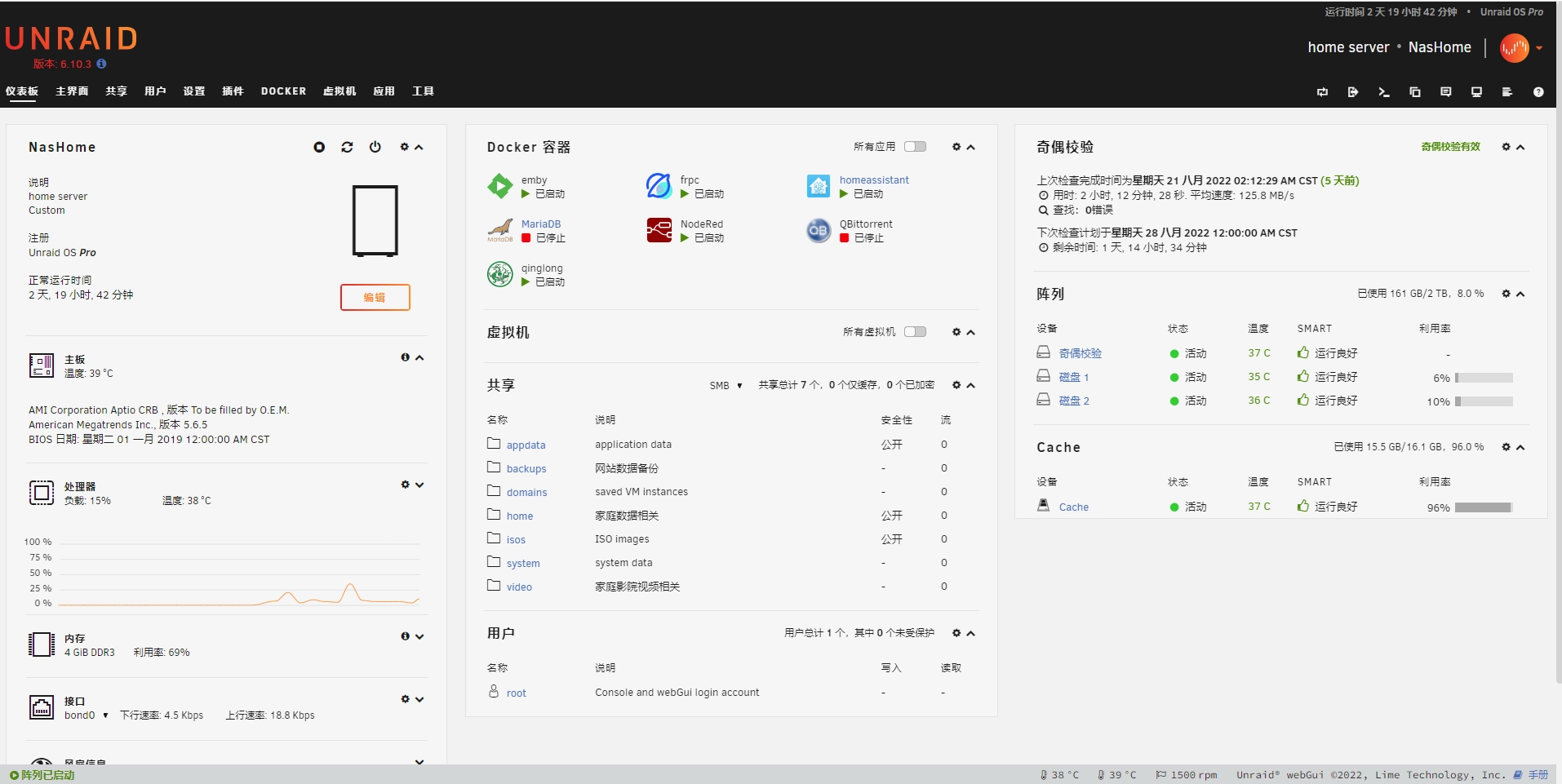This screenshot has height=784, width=1562.
Task: Open the DOCKER menu tab
Action: 283,91
